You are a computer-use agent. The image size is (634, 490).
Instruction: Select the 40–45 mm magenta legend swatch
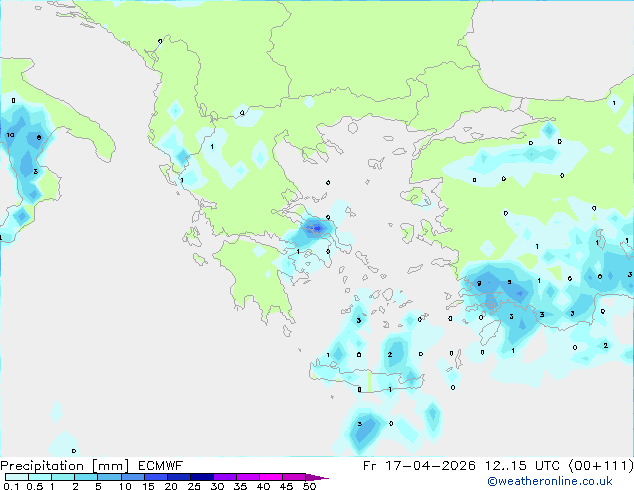[x=271, y=477]
